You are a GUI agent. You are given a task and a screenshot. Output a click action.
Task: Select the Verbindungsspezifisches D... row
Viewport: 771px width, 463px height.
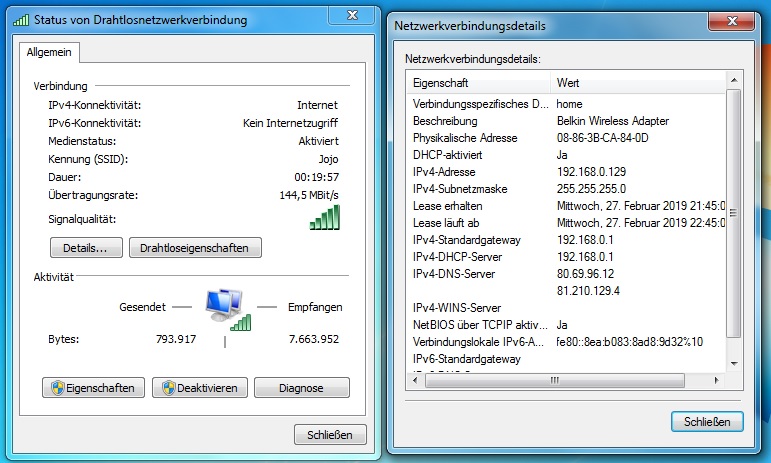[566, 104]
